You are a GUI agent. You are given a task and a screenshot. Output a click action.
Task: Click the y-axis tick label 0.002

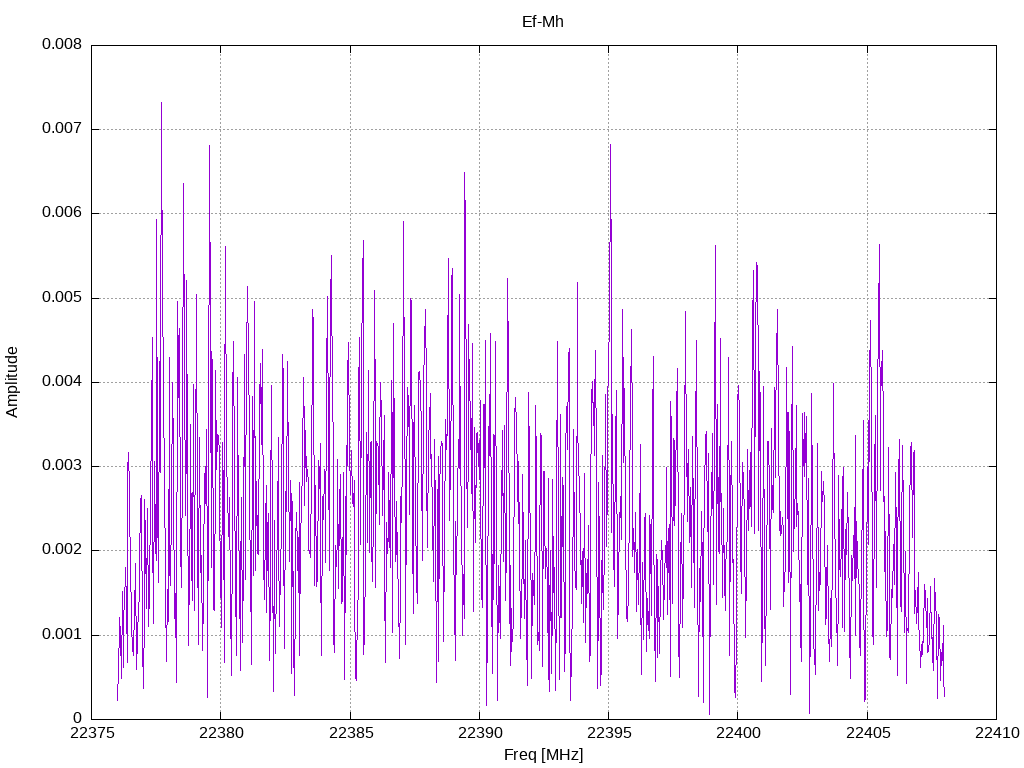[x=62, y=550]
